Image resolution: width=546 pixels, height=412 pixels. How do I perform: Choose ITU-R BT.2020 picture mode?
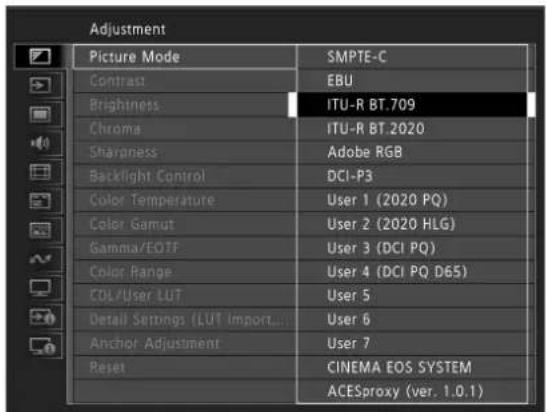tap(413, 129)
